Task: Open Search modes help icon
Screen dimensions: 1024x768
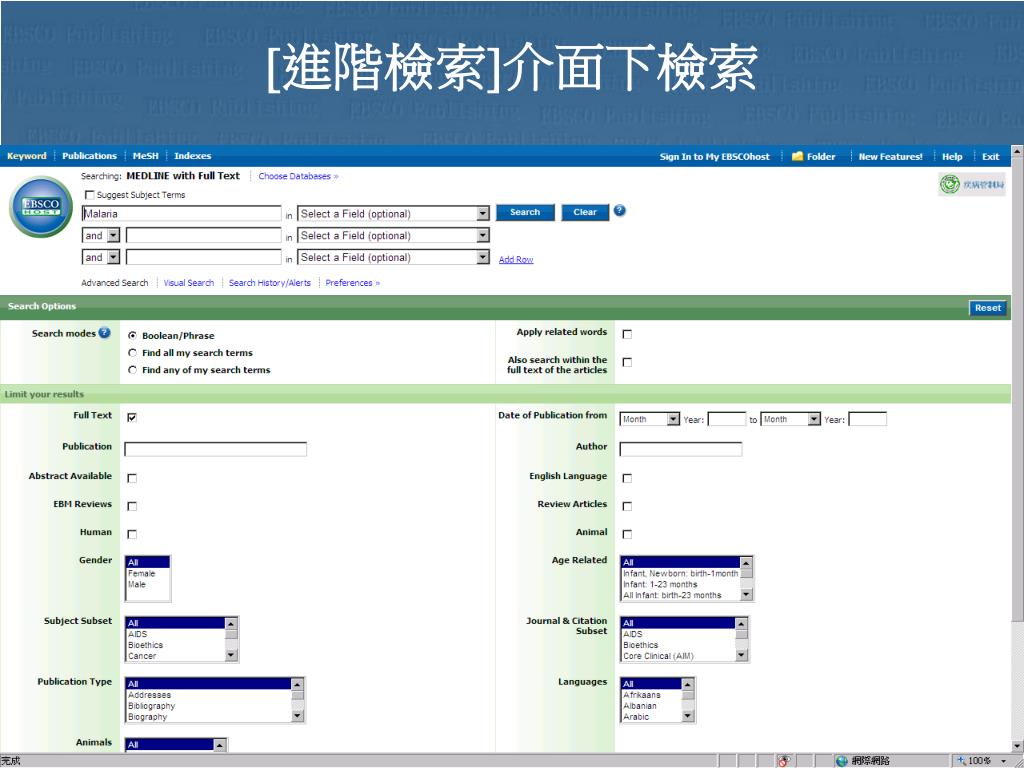Action: (104, 333)
